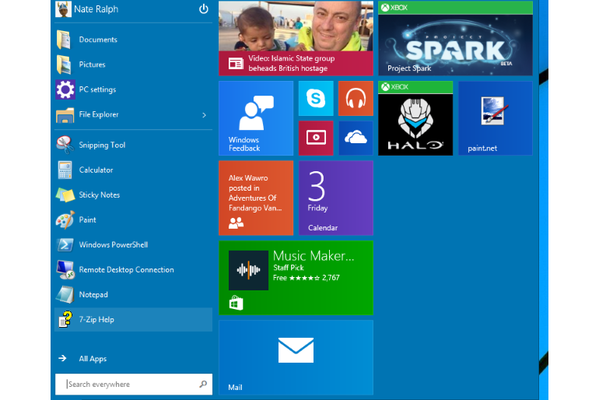Launch the Skype tile

click(316, 98)
